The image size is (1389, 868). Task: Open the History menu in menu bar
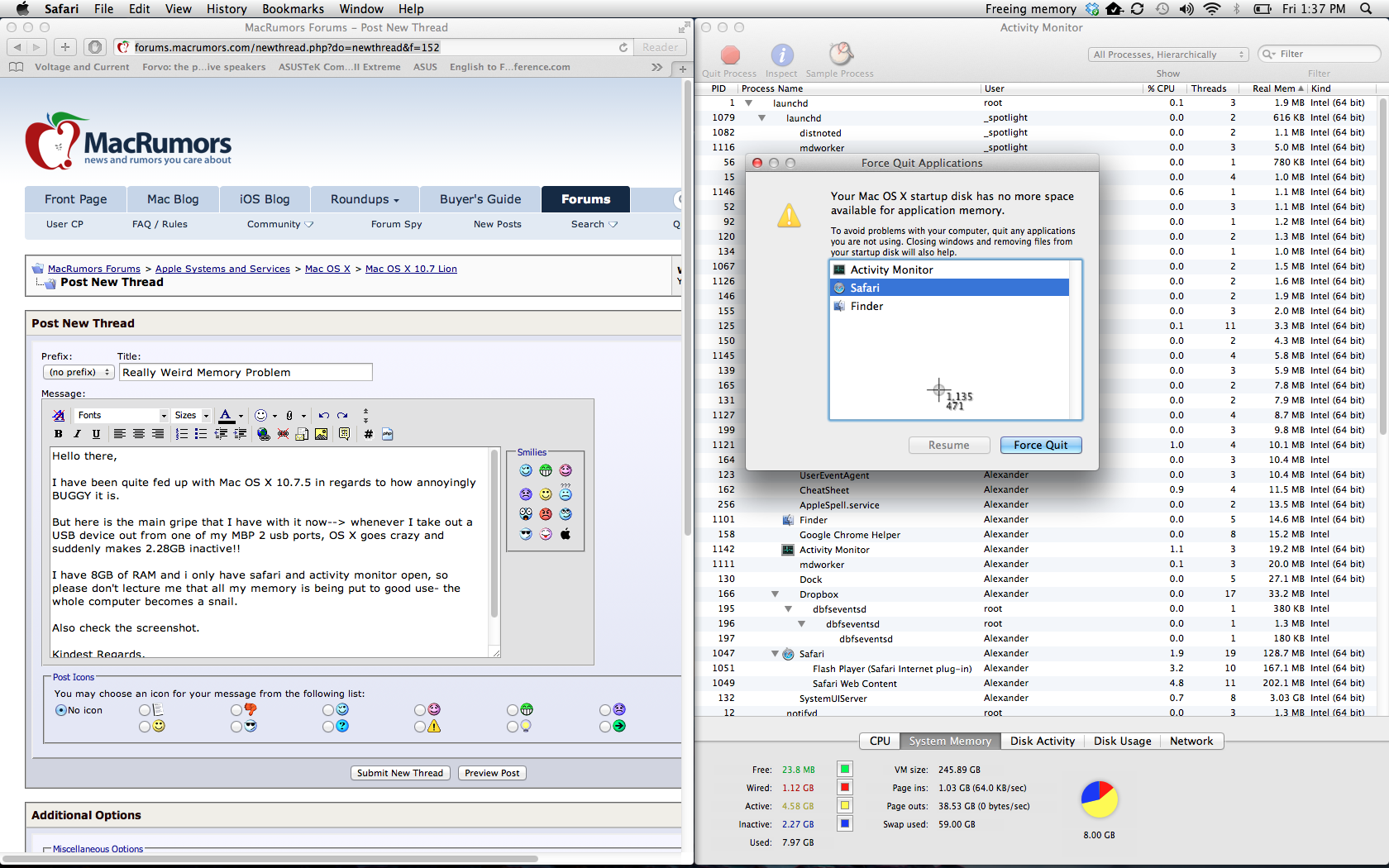[227, 9]
